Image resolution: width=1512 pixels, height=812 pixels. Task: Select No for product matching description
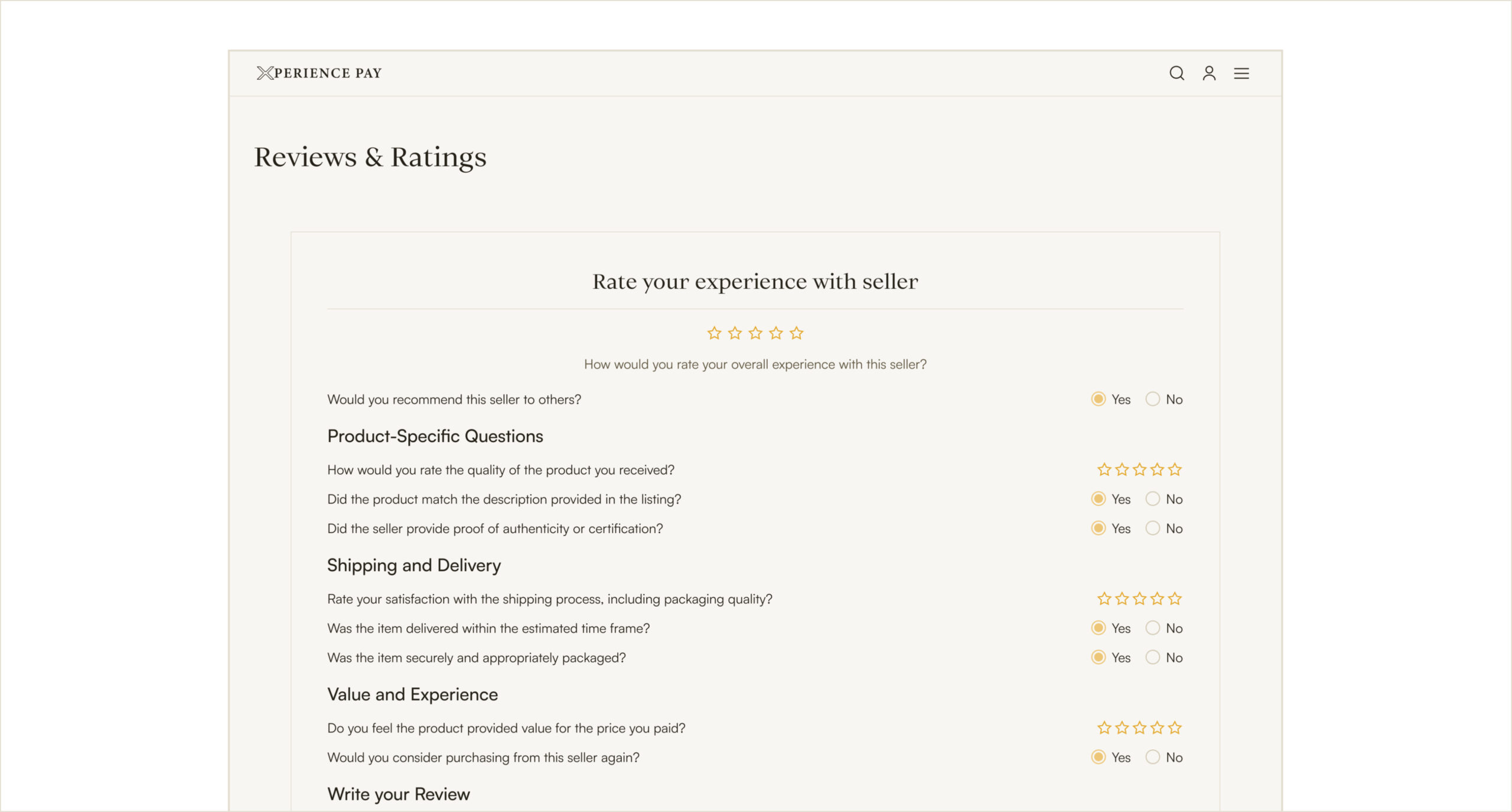coord(1152,499)
